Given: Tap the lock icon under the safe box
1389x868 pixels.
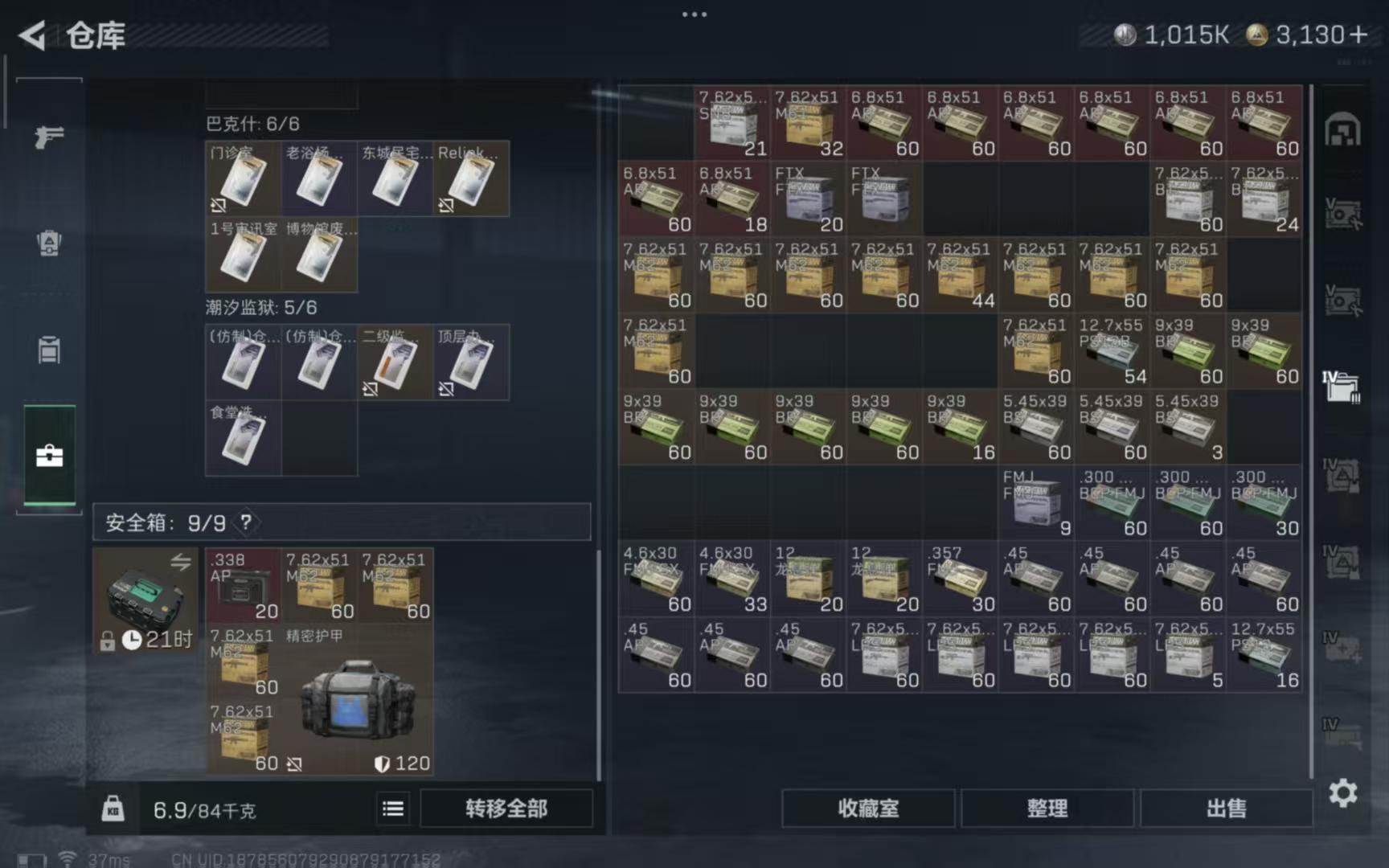Looking at the screenshot, I should 107,641.
